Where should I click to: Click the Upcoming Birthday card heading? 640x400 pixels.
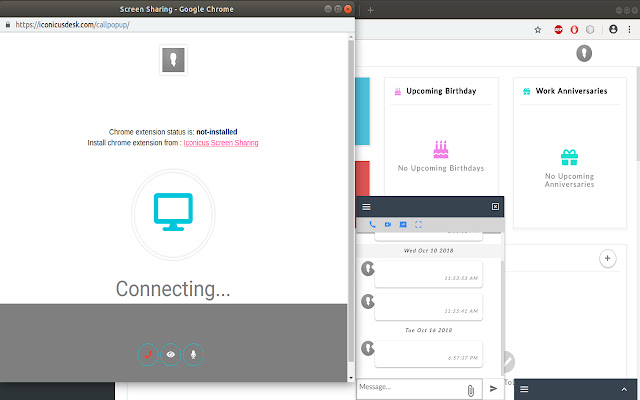441,91
